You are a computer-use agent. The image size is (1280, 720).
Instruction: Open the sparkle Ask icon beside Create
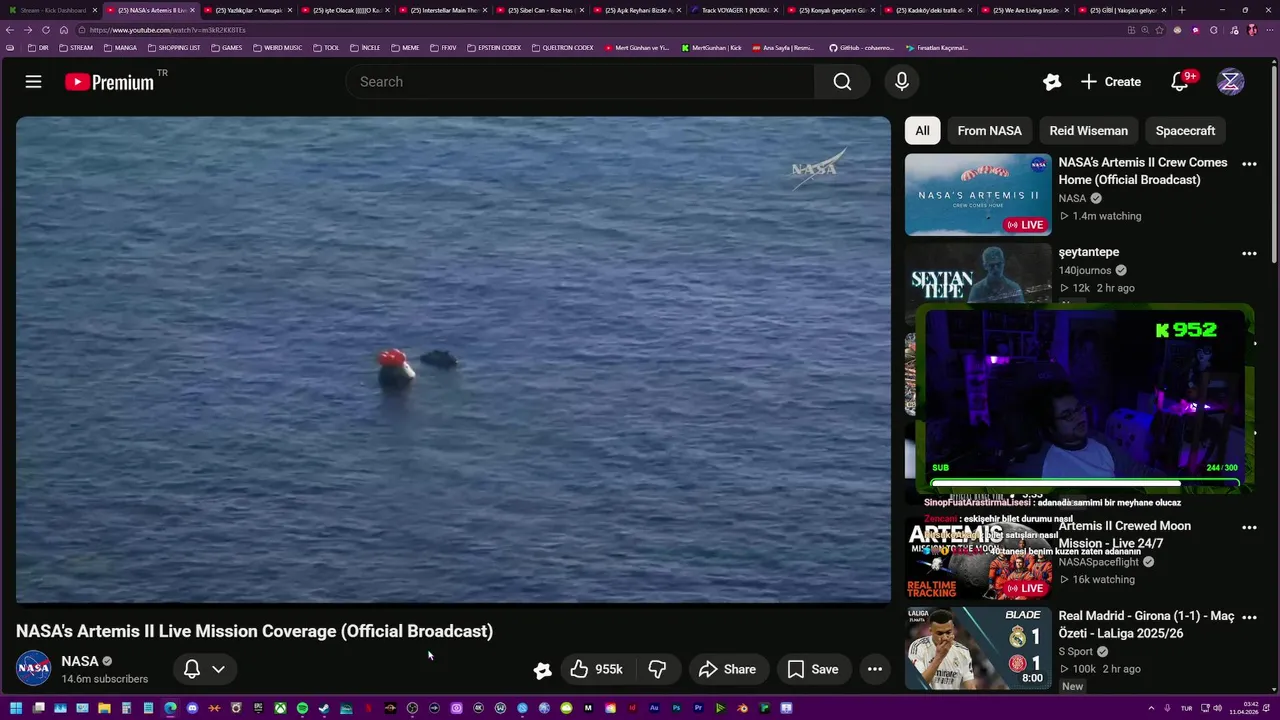click(x=1051, y=82)
